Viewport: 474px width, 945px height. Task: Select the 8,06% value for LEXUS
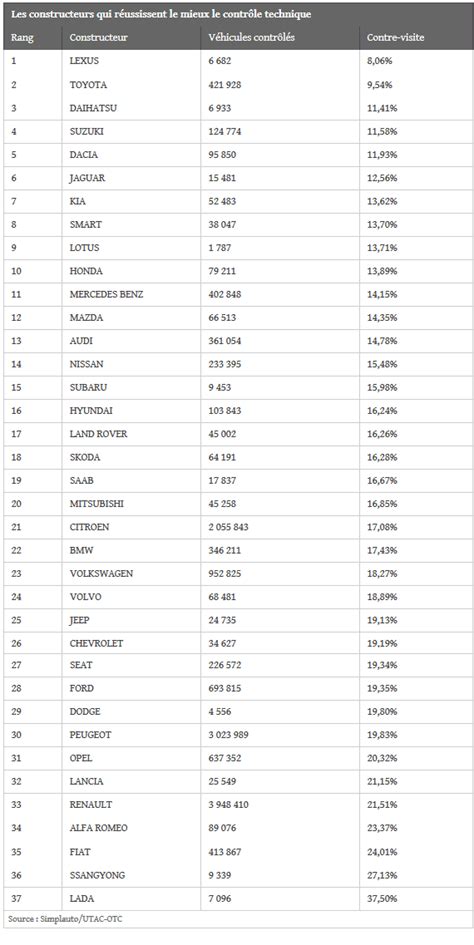click(380, 61)
